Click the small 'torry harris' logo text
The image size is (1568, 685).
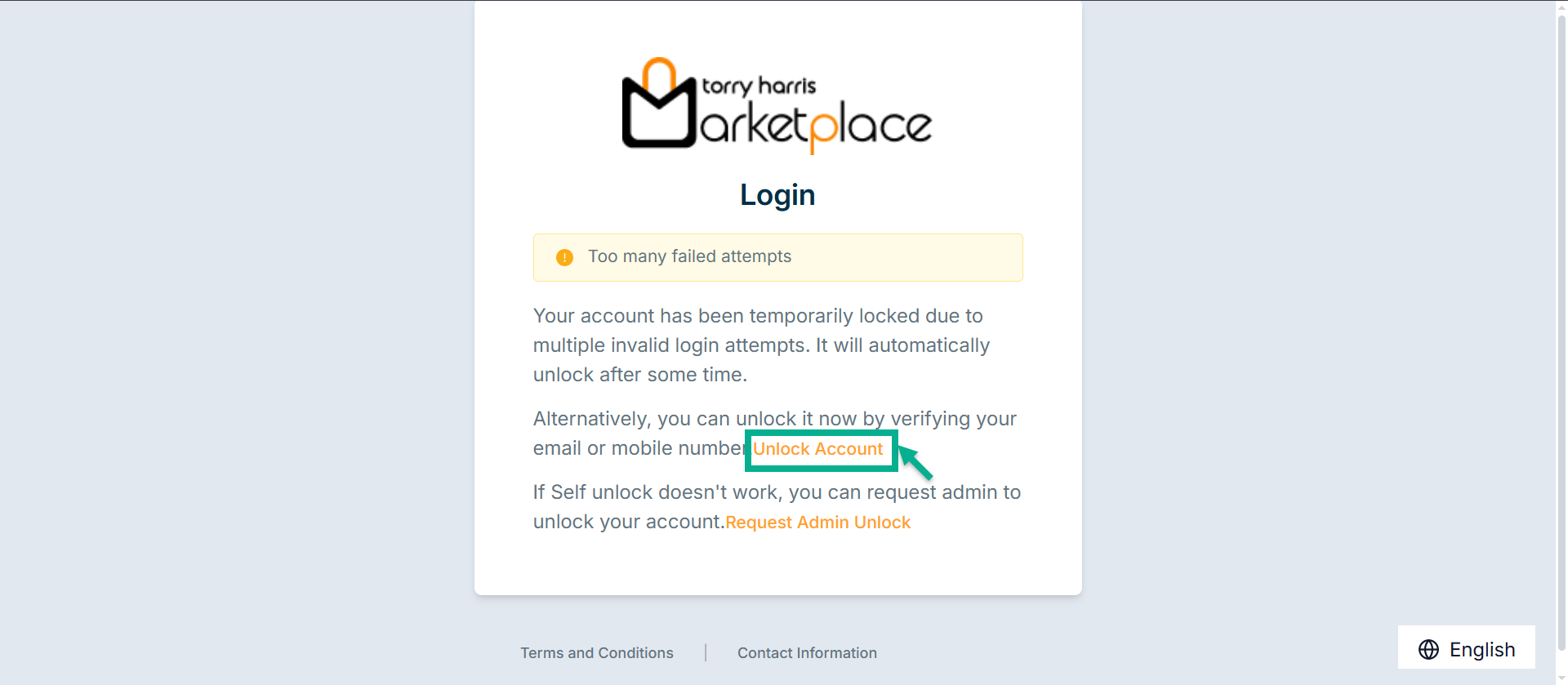(759, 86)
